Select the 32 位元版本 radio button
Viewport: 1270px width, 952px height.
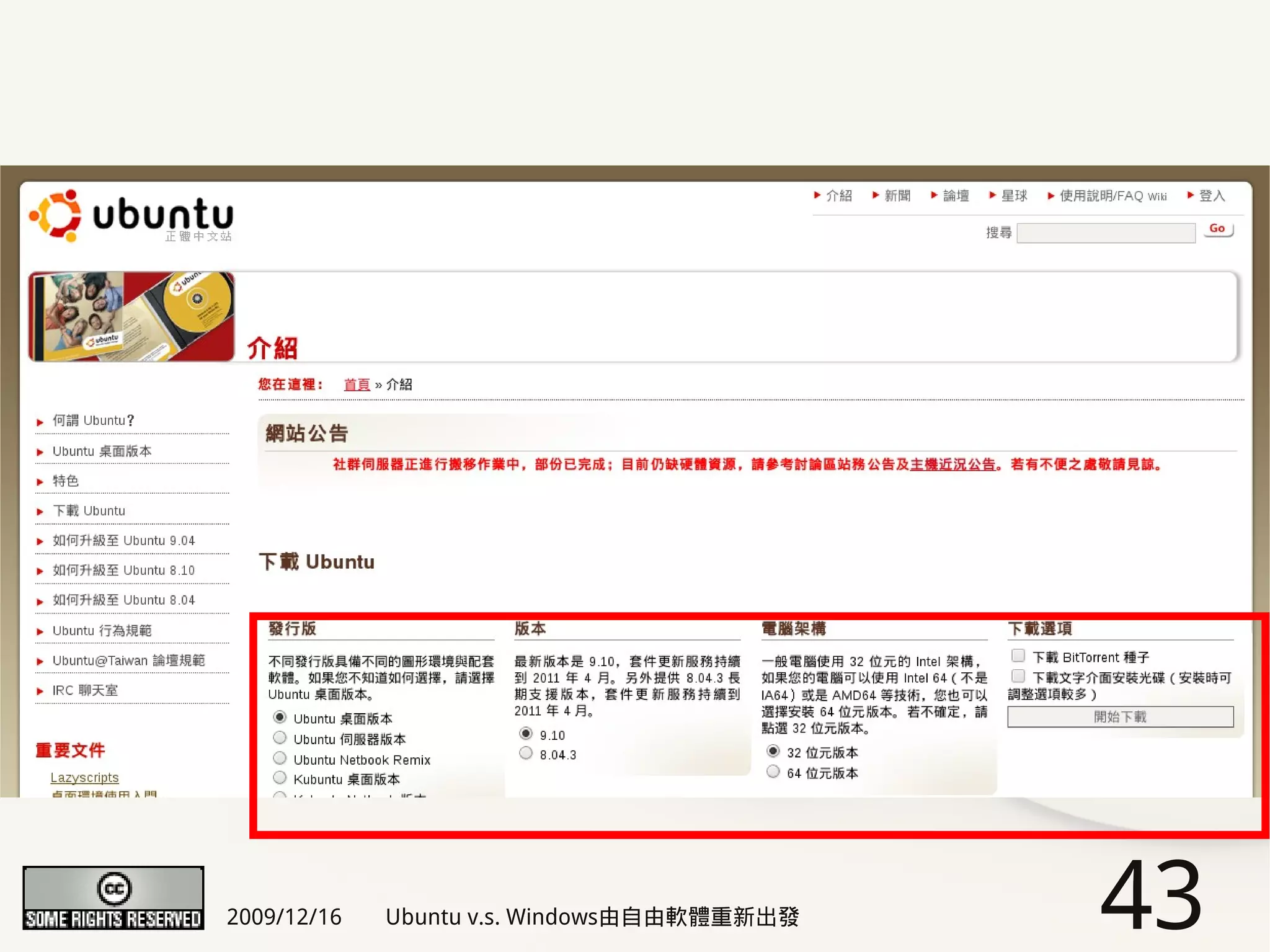[773, 752]
